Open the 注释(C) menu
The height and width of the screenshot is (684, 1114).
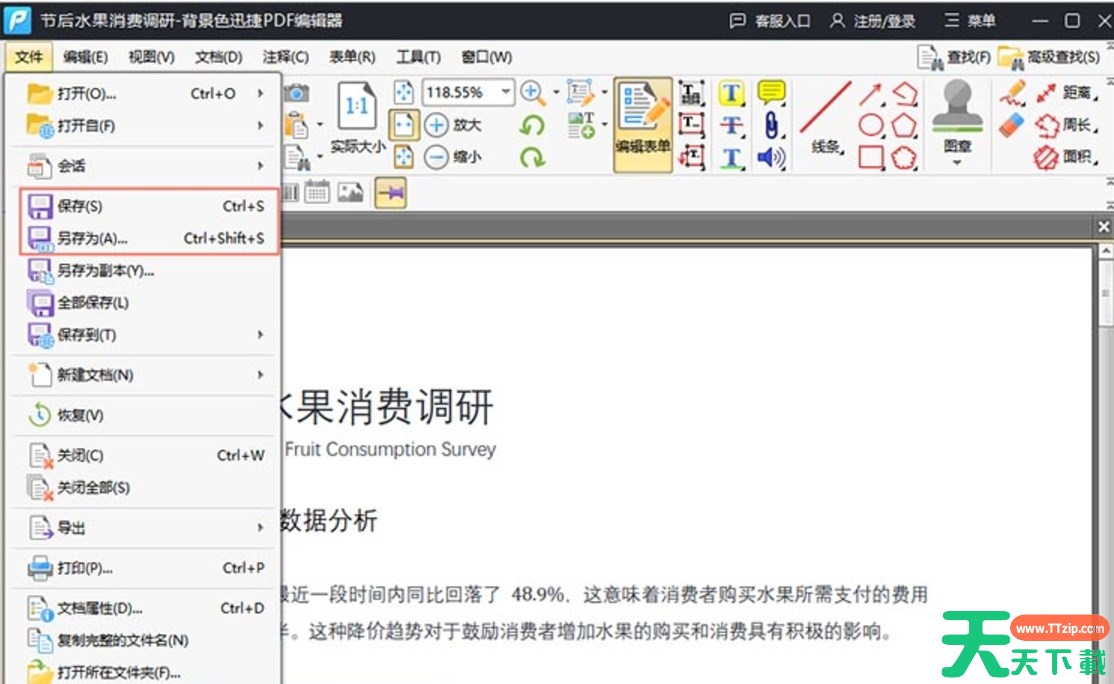coord(286,57)
